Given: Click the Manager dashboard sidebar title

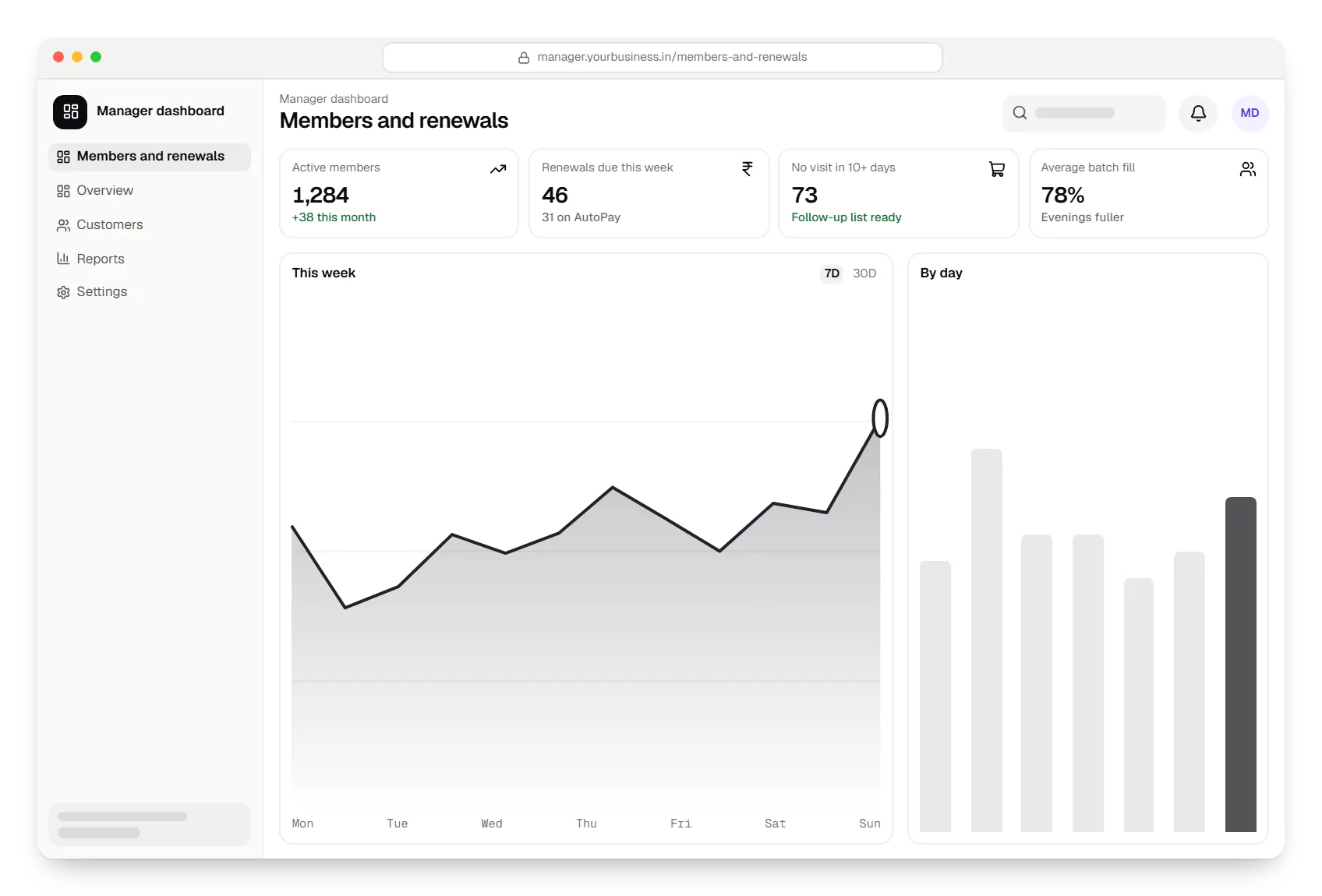Looking at the screenshot, I should pyautogui.click(x=161, y=111).
